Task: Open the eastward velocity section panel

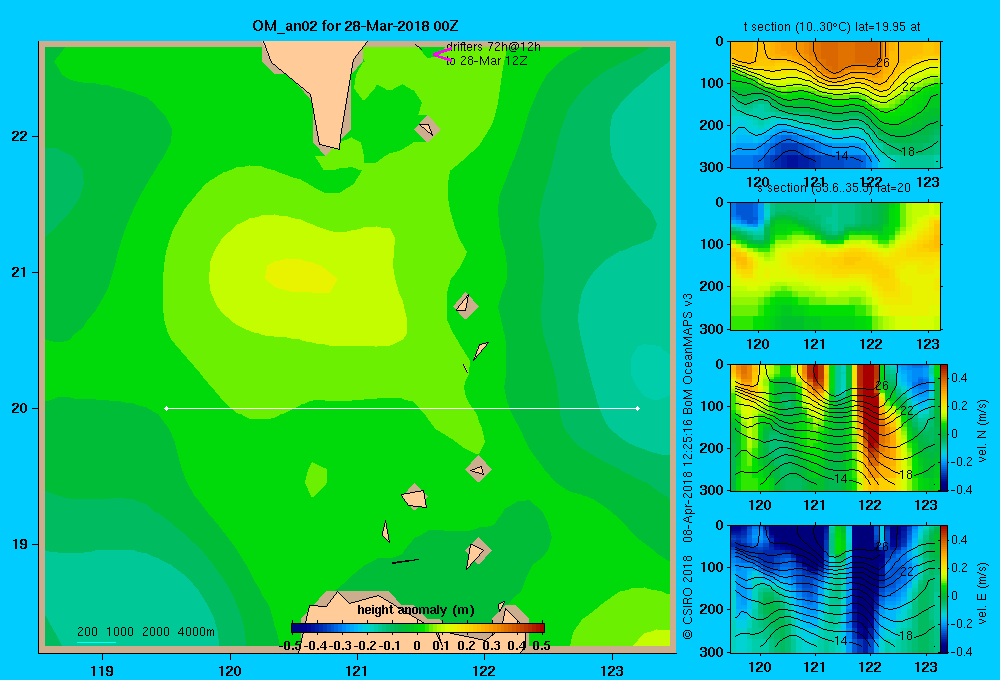Action: coord(835,589)
